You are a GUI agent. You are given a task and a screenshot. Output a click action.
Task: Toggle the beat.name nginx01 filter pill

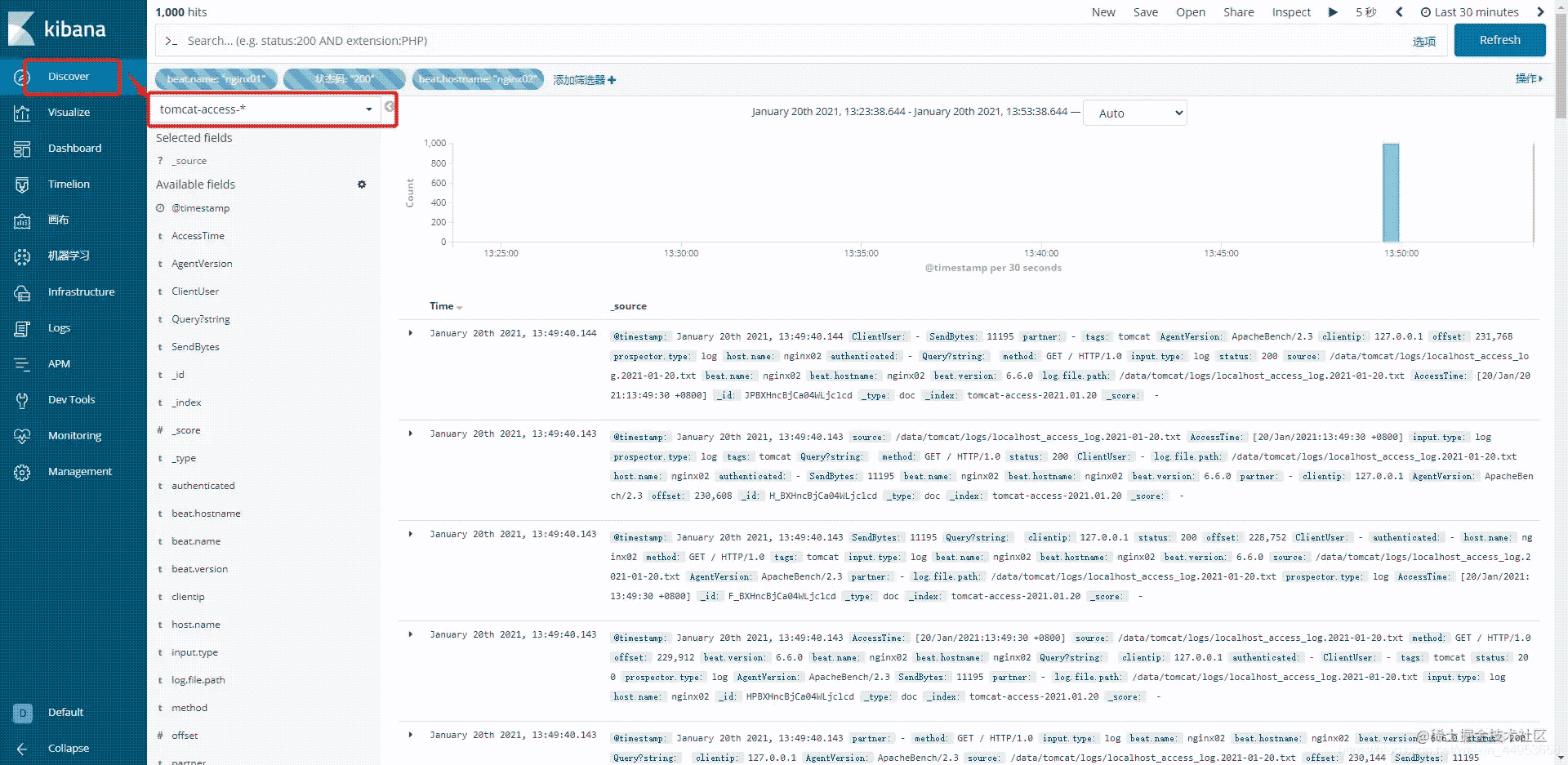click(216, 79)
